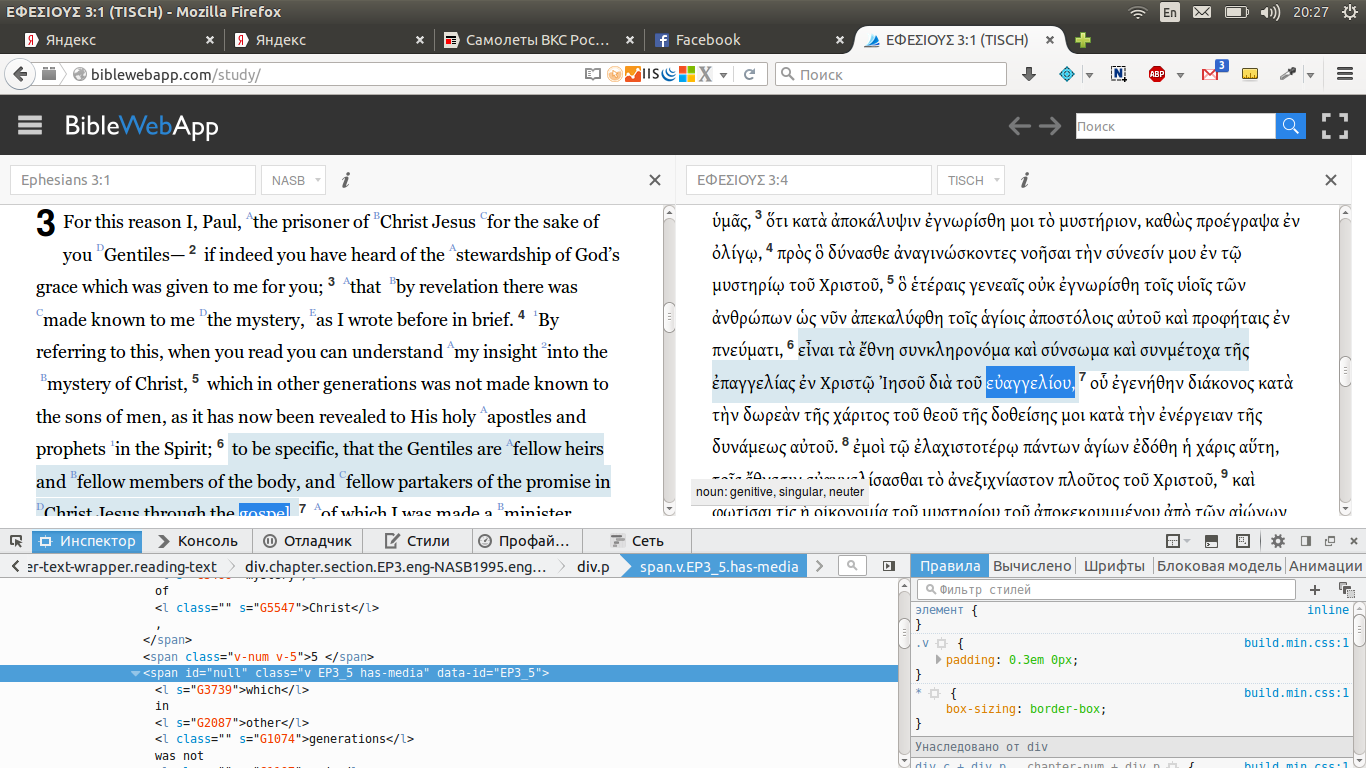Open devtools settings gear
This screenshot has width=1366, height=768.
tap(1278, 541)
